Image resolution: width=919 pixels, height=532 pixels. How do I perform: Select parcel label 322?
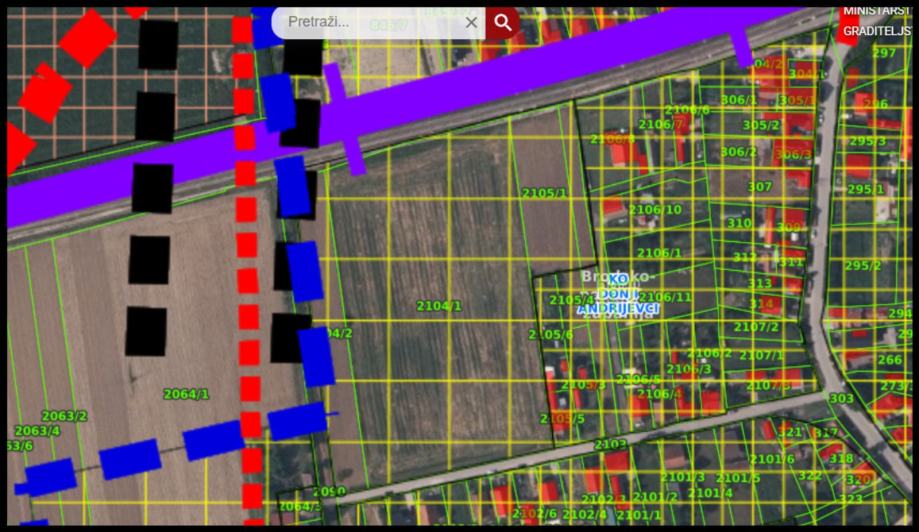tap(810, 476)
